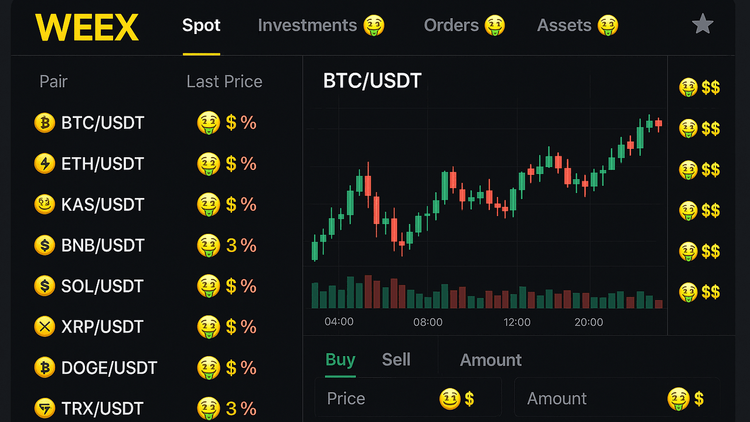Switch to the Sell tab
Viewport: 750px width, 422px height.
pyautogui.click(x=396, y=360)
